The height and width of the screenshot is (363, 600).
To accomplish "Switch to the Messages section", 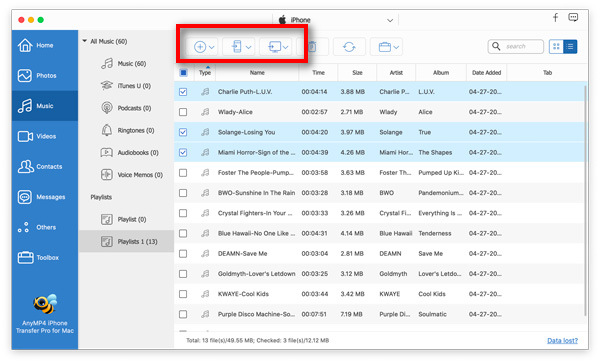I will (x=44, y=197).
